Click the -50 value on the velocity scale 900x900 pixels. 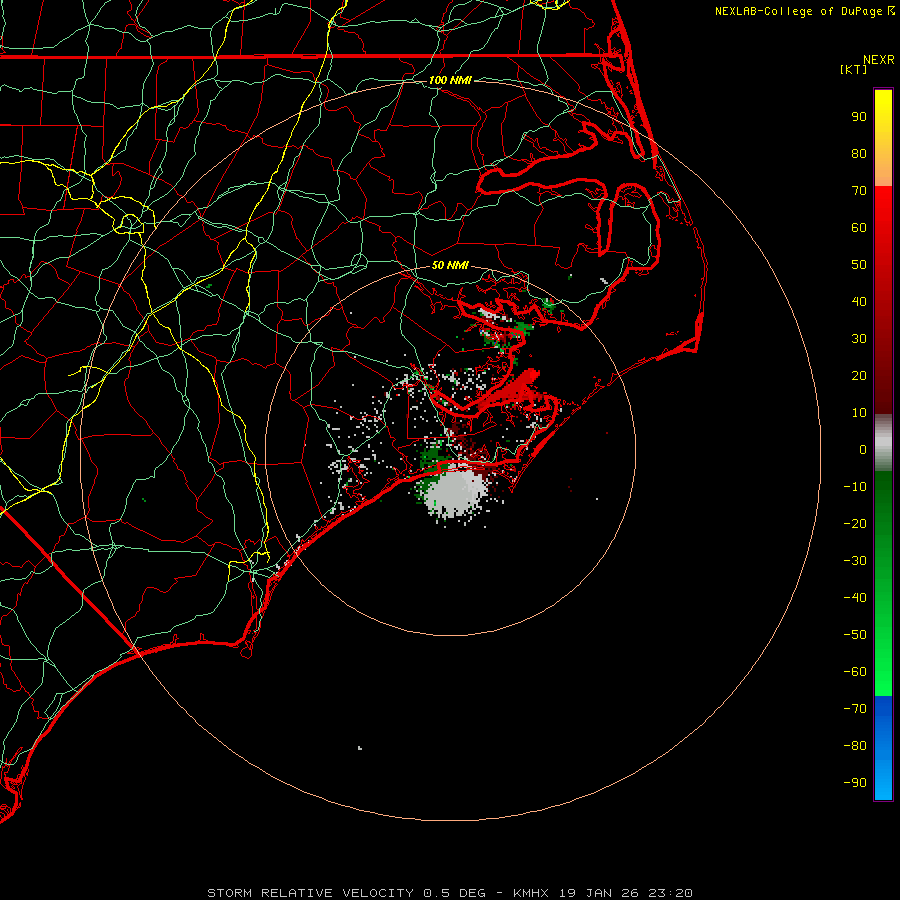click(855, 634)
